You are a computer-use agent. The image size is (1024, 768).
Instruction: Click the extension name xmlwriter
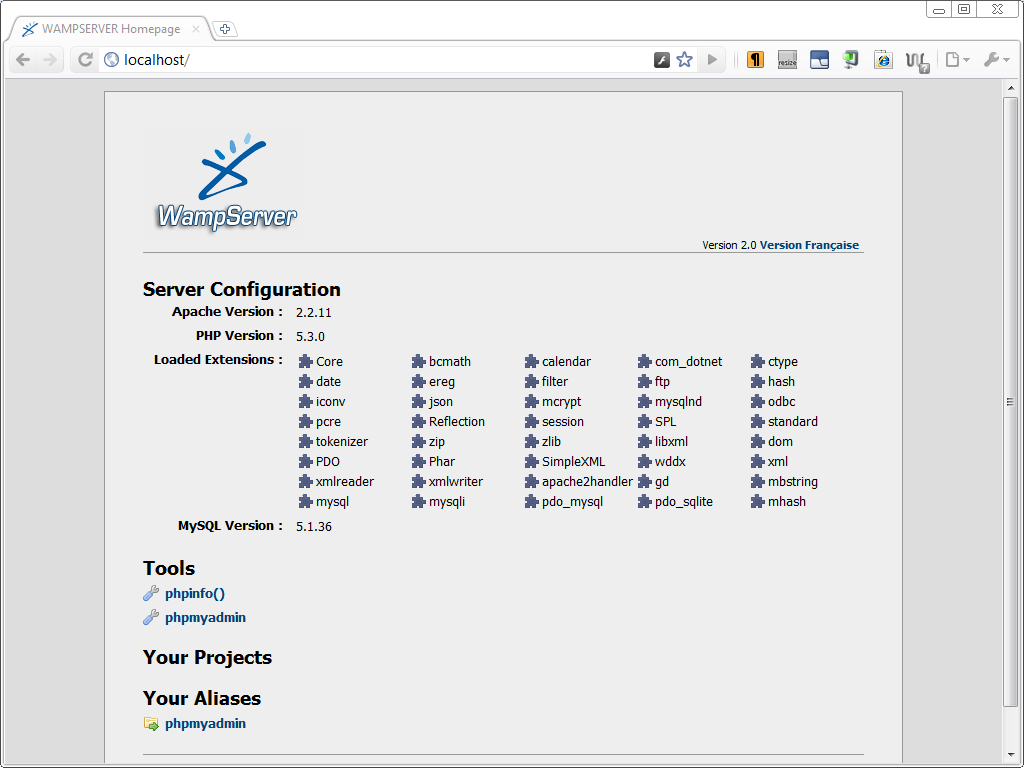click(x=456, y=482)
